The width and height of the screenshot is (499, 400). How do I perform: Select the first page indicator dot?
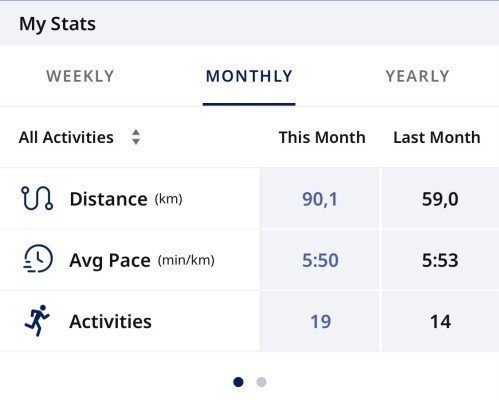point(238,382)
